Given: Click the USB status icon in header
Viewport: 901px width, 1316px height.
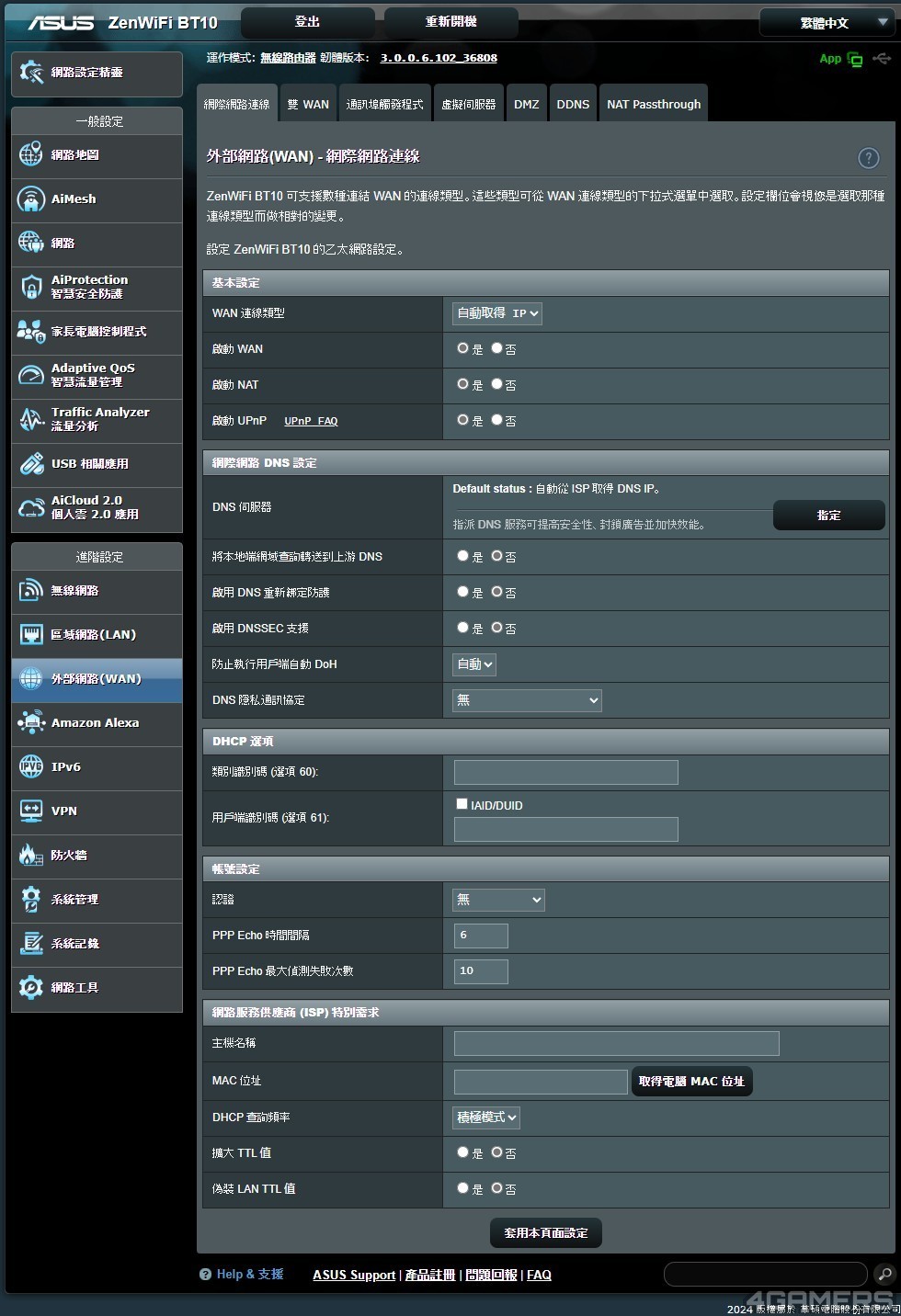Looking at the screenshot, I should pos(882,59).
